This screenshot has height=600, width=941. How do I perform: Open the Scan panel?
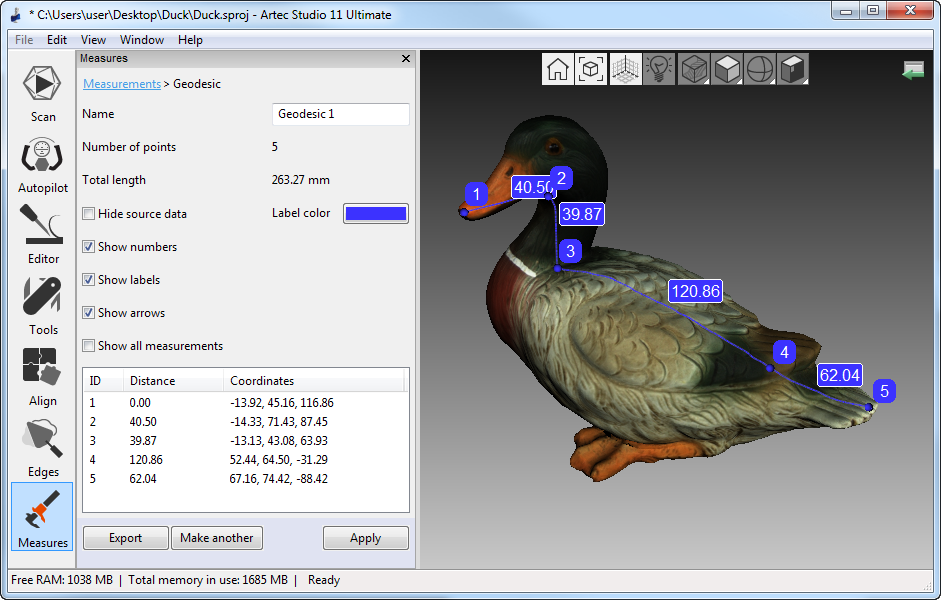coord(43,94)
